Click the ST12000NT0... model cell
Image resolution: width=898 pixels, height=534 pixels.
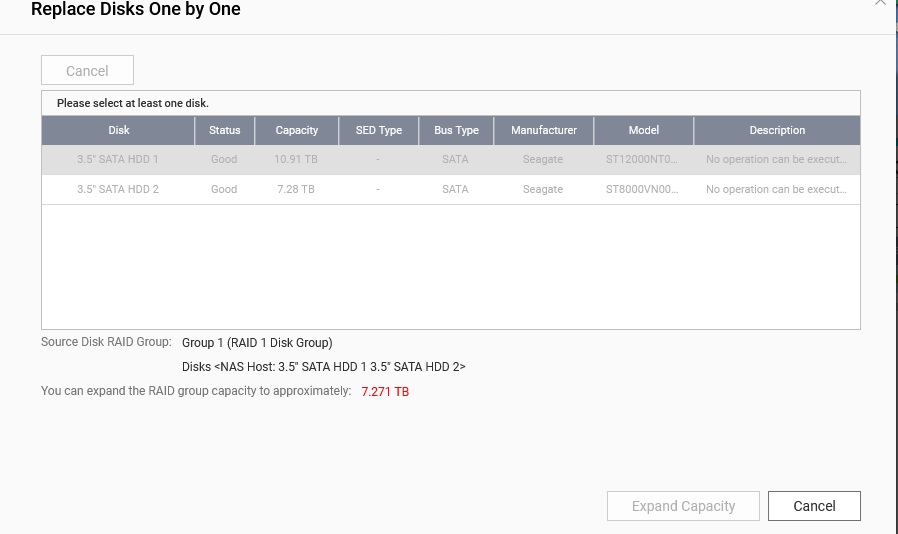(642, 160)
